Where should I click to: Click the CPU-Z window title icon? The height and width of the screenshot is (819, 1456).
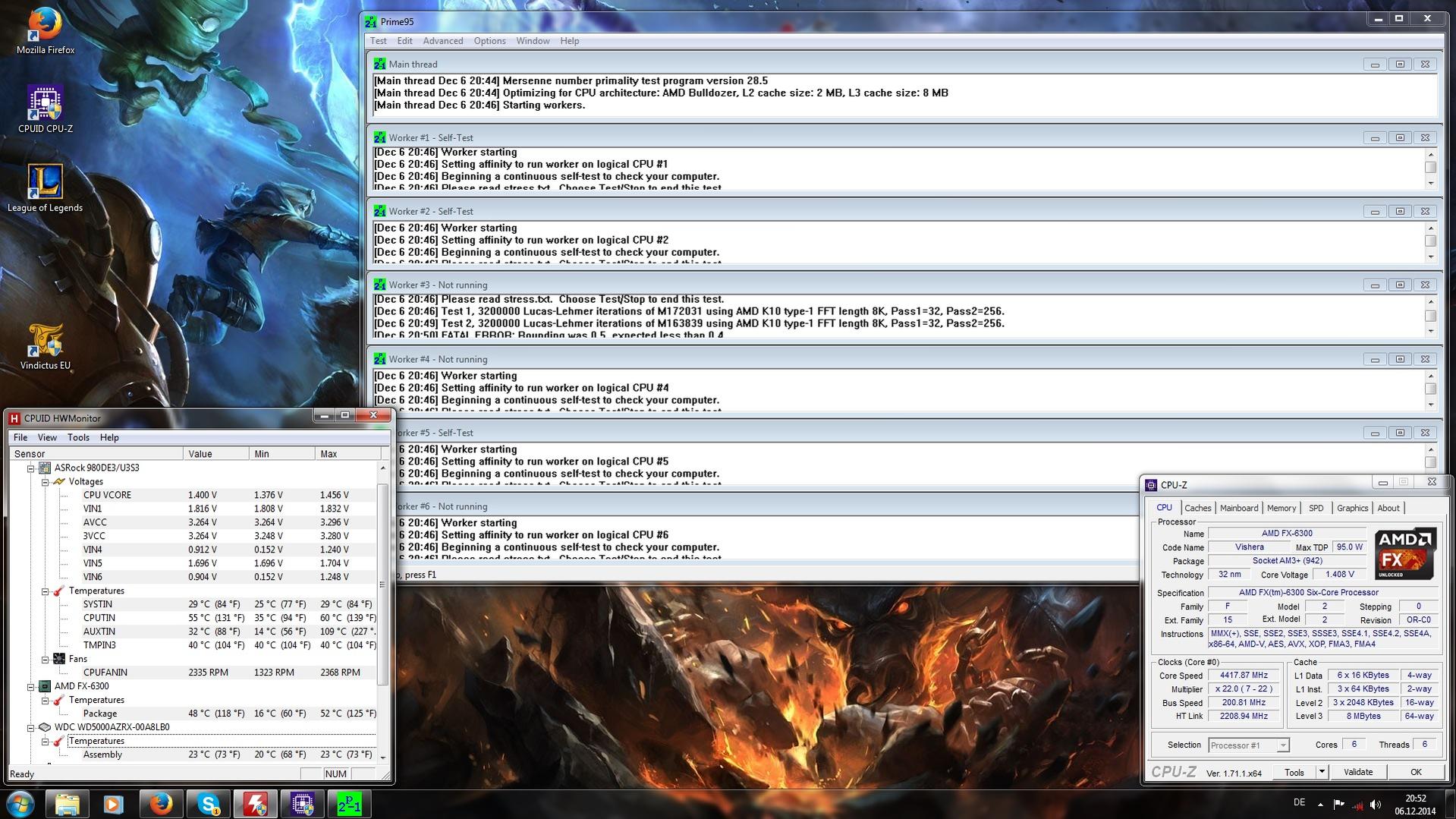[1151, 485]
